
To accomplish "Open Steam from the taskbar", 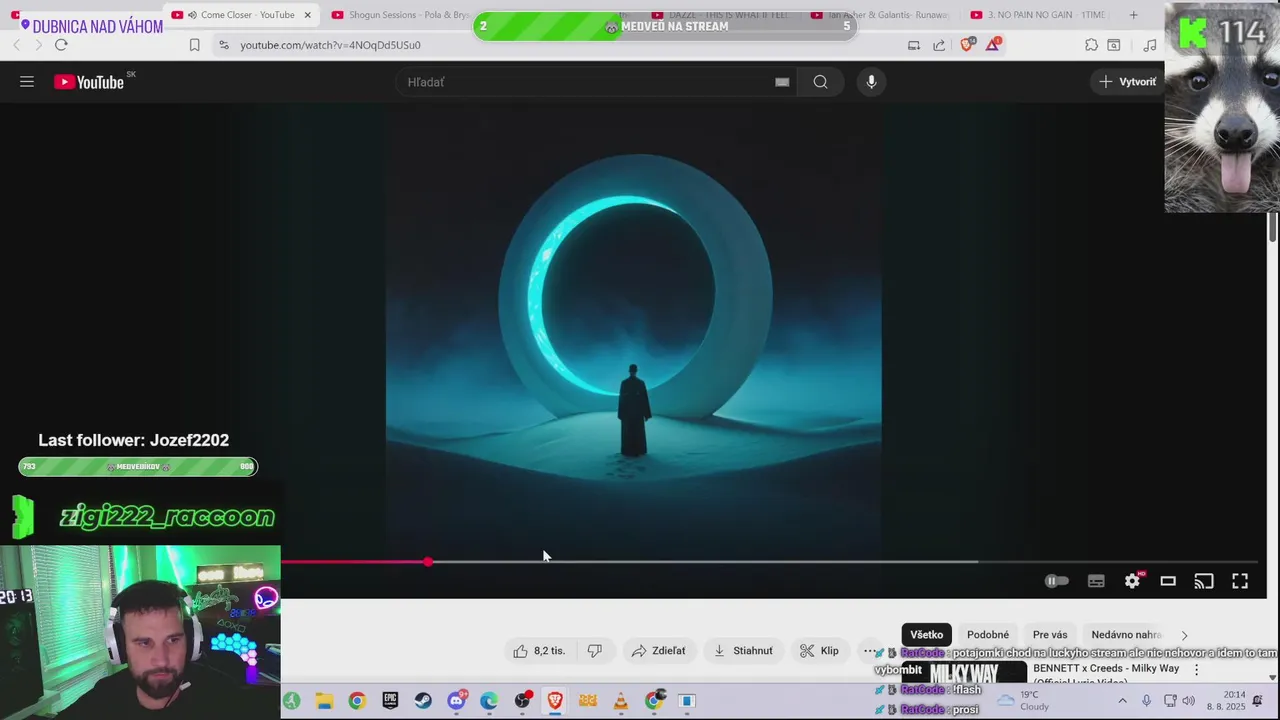I will [x=423, y=701].
